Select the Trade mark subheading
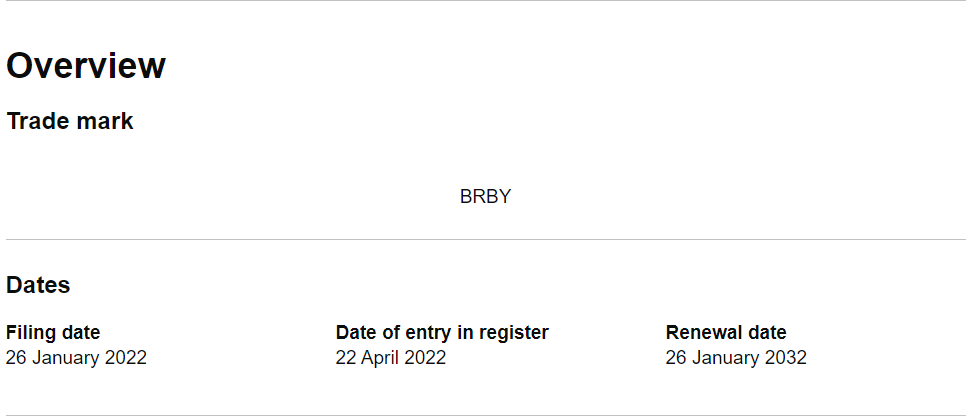This screenshot has width=967, height=417. tap(70, 122)
